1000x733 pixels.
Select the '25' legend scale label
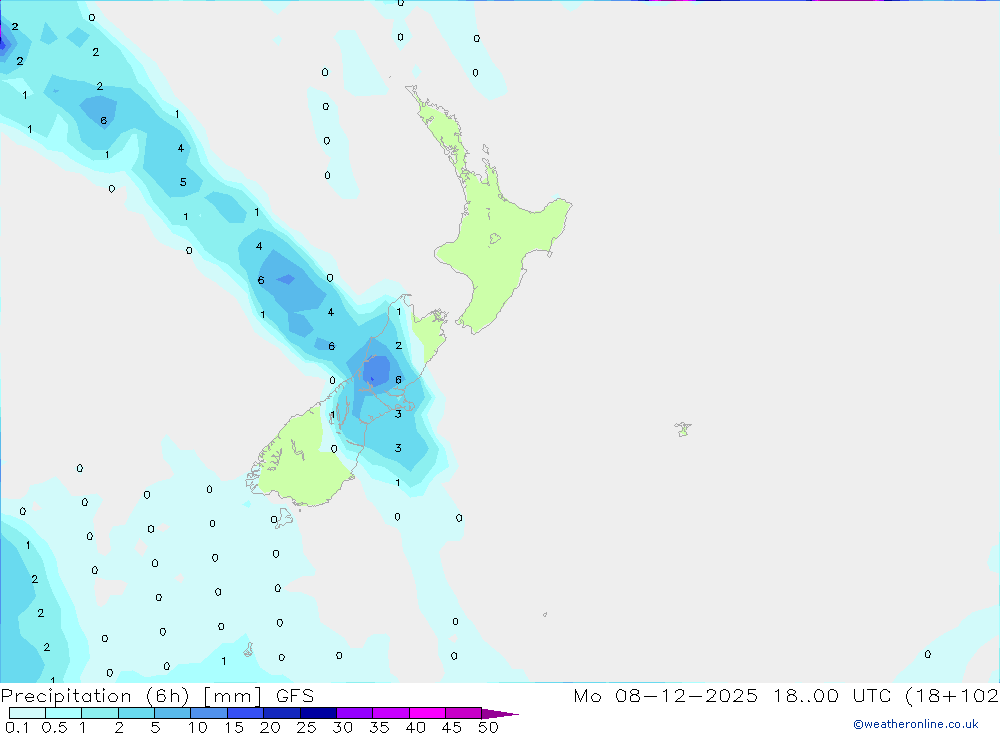[307, 727]
